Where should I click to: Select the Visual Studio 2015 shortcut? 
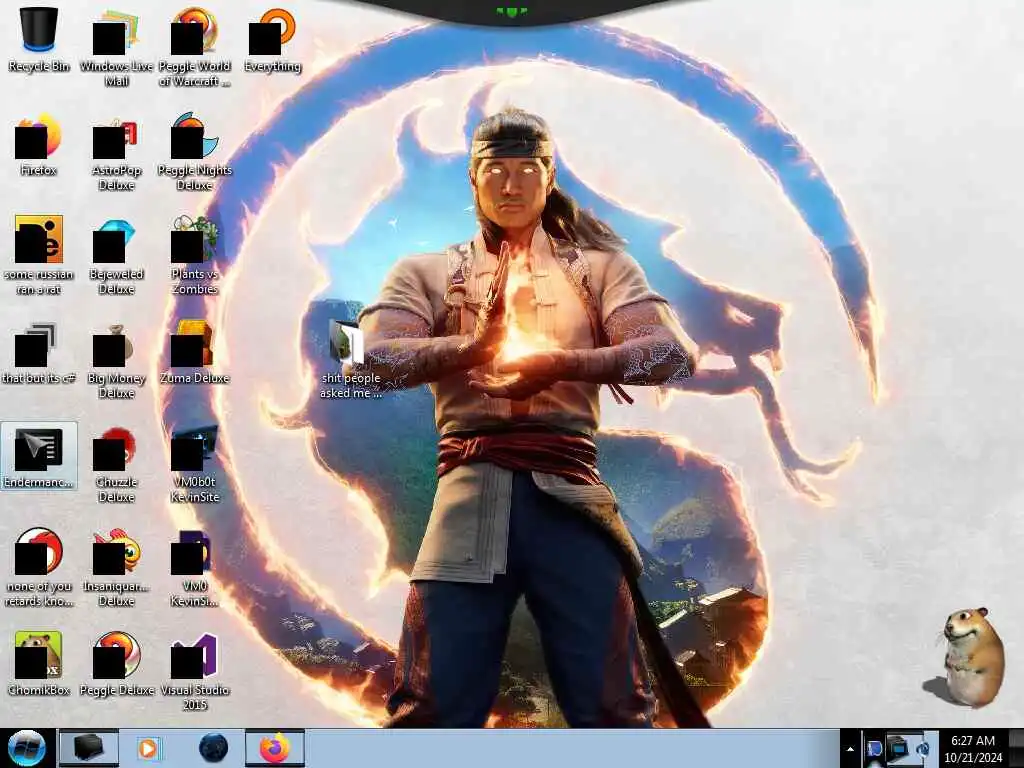[195, 671]
